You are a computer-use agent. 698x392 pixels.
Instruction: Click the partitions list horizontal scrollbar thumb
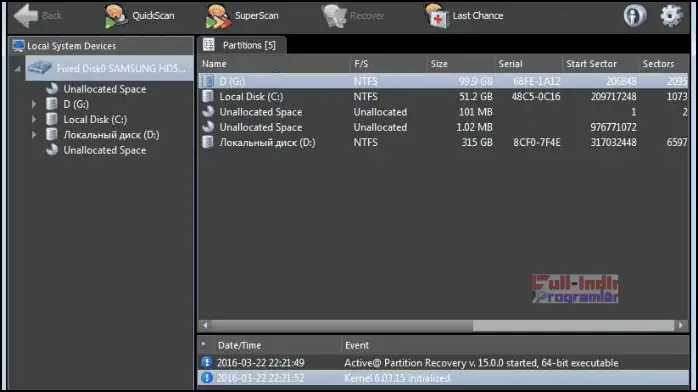(x=342, y=325)
